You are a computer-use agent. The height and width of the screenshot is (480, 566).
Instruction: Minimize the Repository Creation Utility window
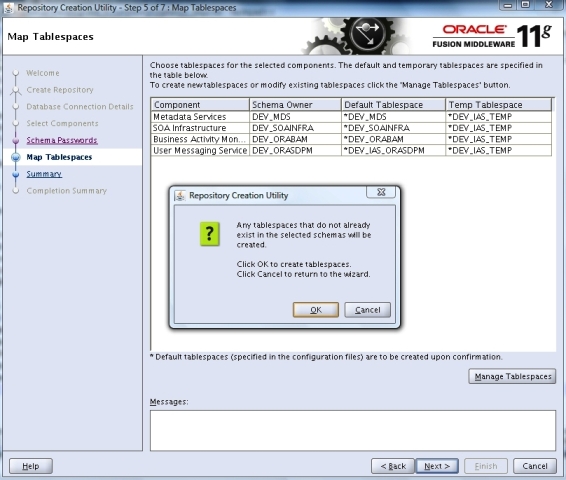[x=508, y=5]
